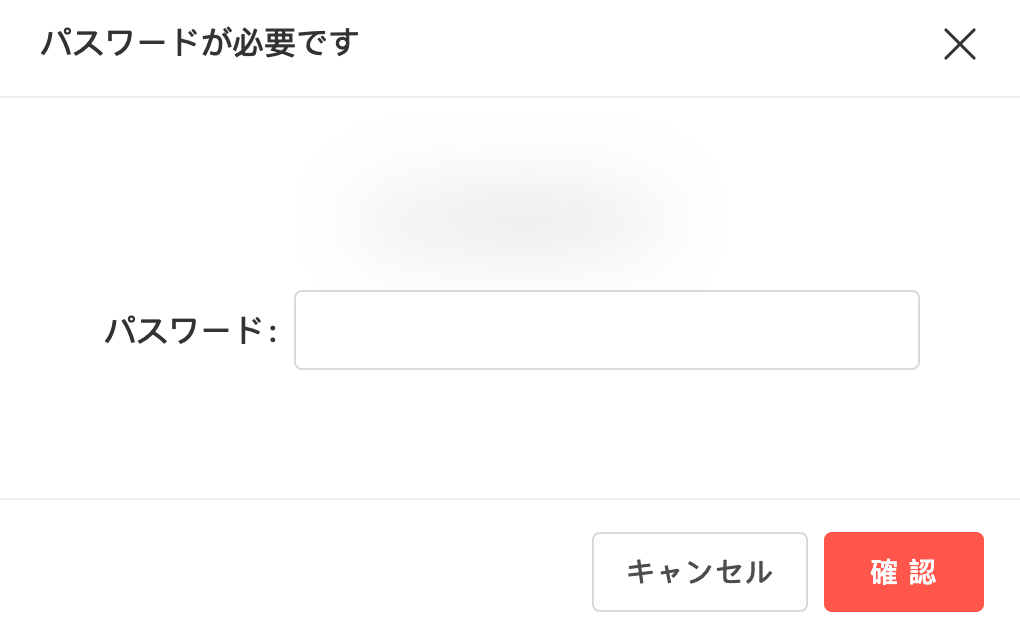Select the パスワード: field label
The height and width of the screenshot is (630, 1020).
(191, 331)
